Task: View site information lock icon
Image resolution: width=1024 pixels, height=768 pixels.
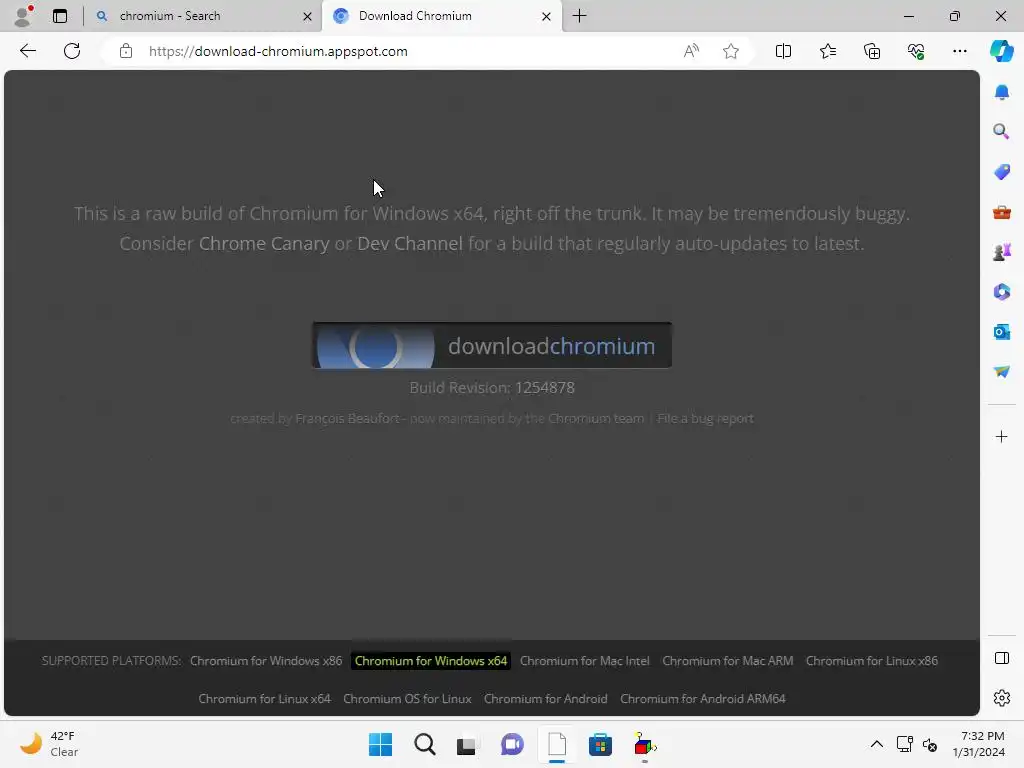Action: [x=126, y=51]
